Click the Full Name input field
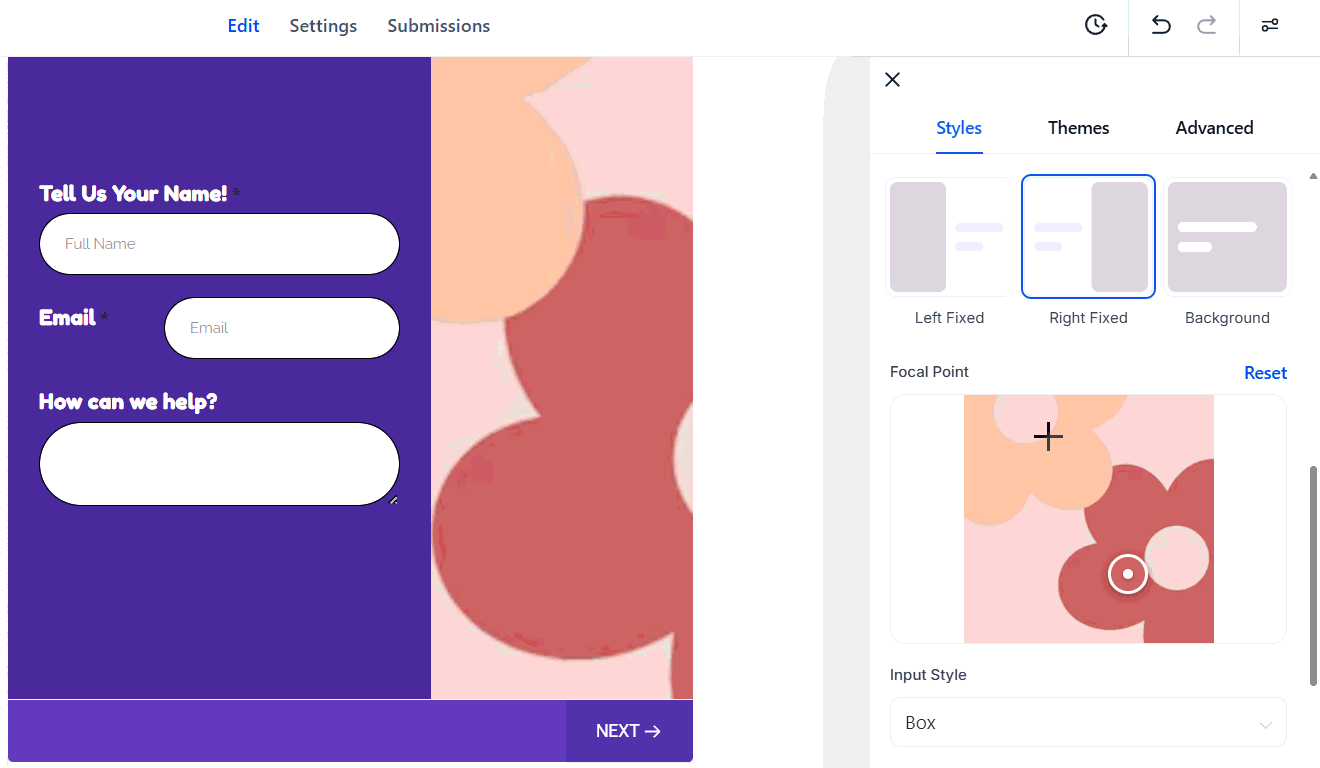 tap(219, 244)
